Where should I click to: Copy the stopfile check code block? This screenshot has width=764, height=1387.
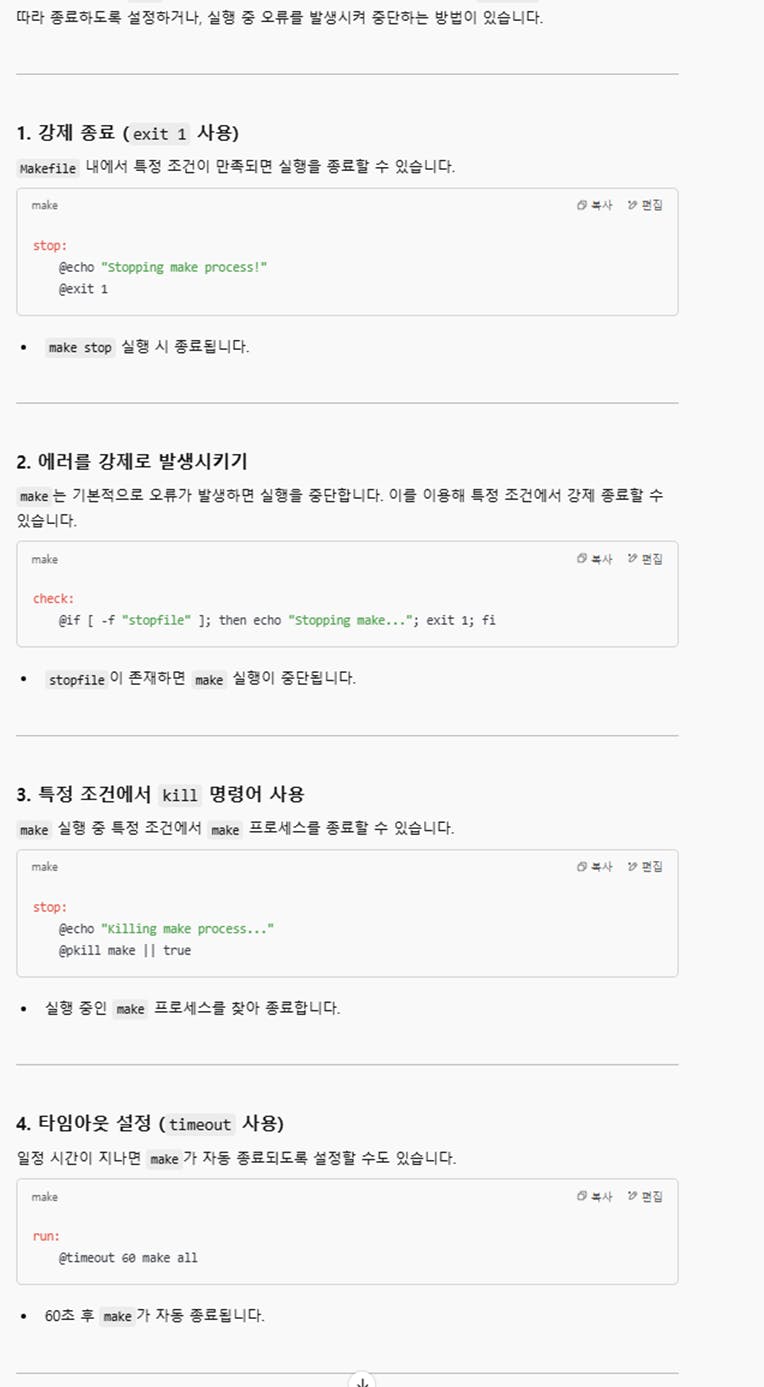point(595,559)
